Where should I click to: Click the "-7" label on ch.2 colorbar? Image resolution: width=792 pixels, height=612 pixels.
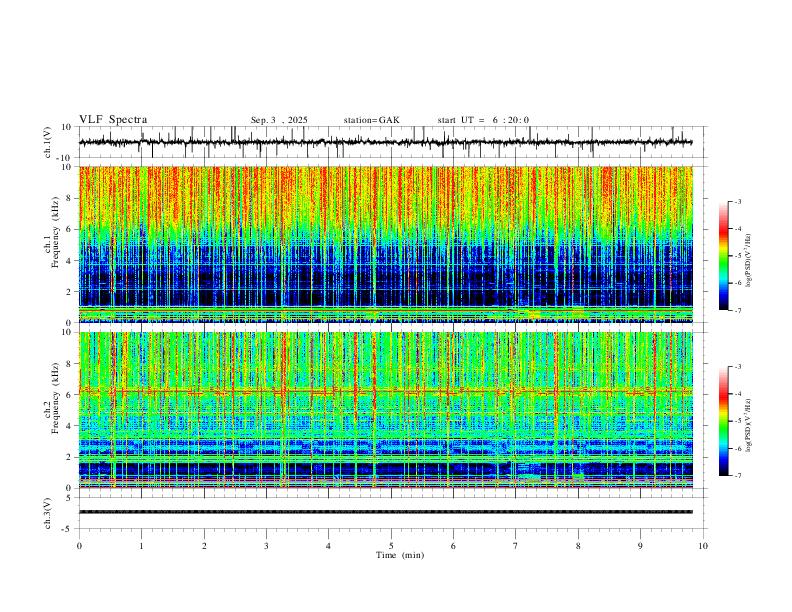(738, 476)
